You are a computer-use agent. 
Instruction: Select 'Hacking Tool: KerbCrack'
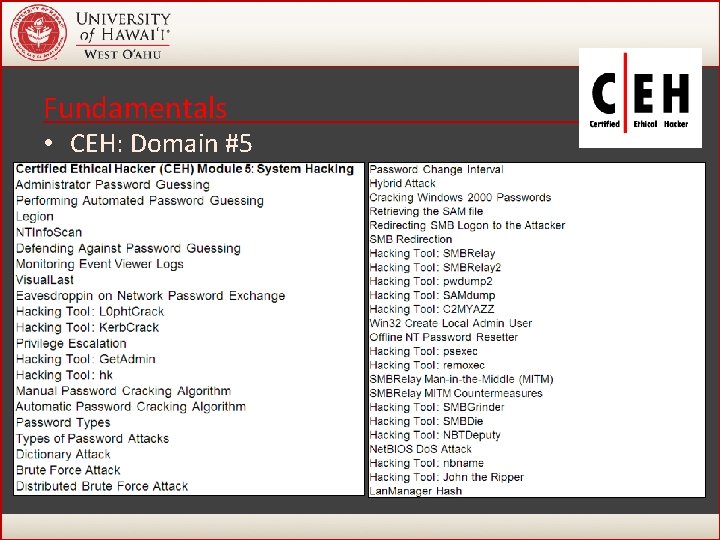click(87, 327)
